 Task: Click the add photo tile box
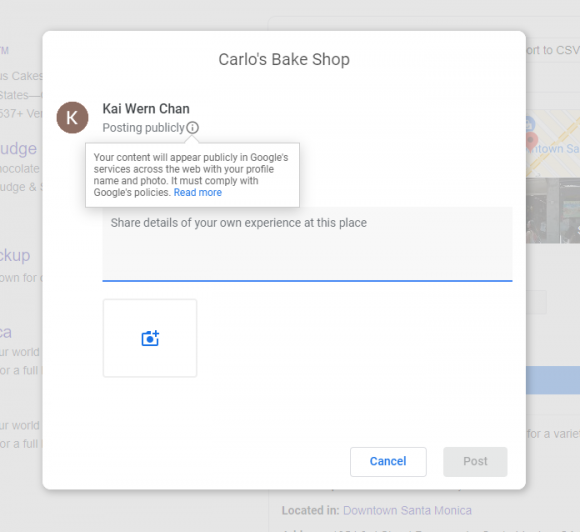150,338
